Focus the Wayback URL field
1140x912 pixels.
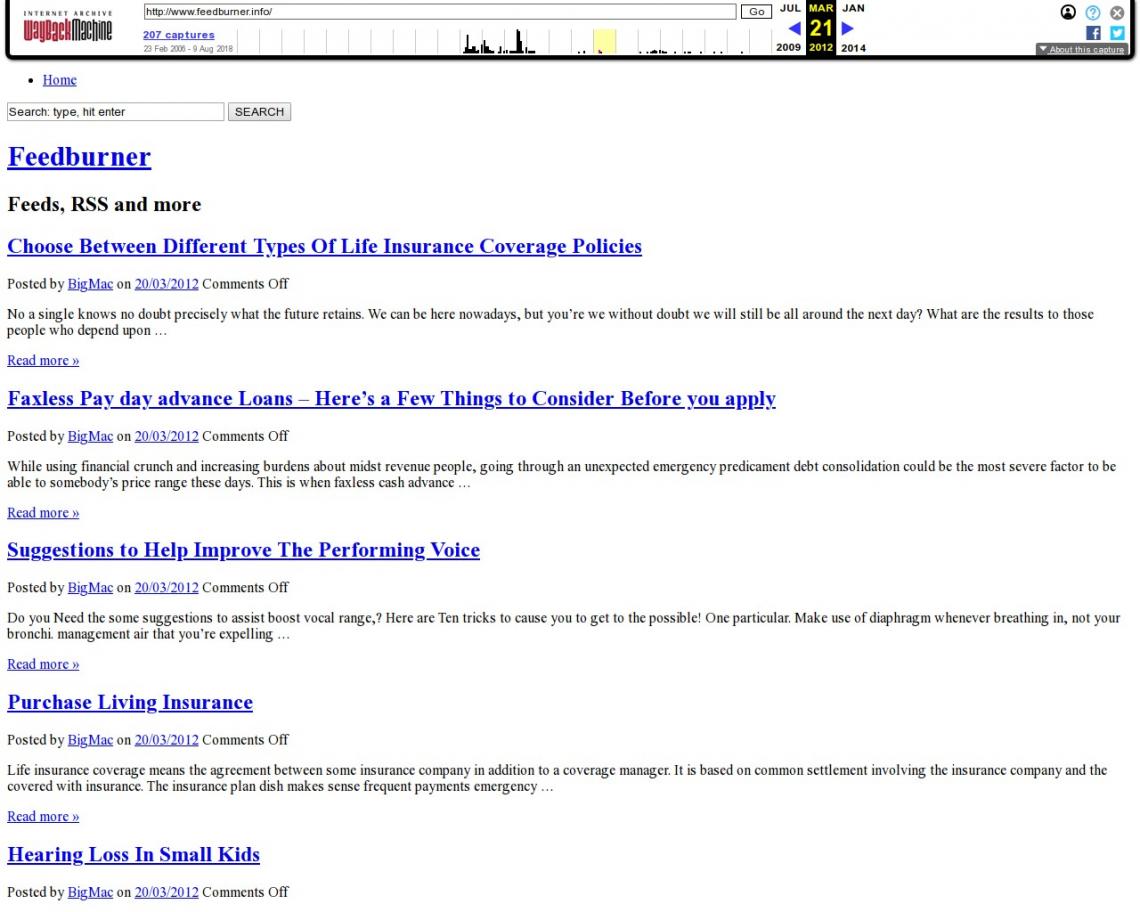440,12
